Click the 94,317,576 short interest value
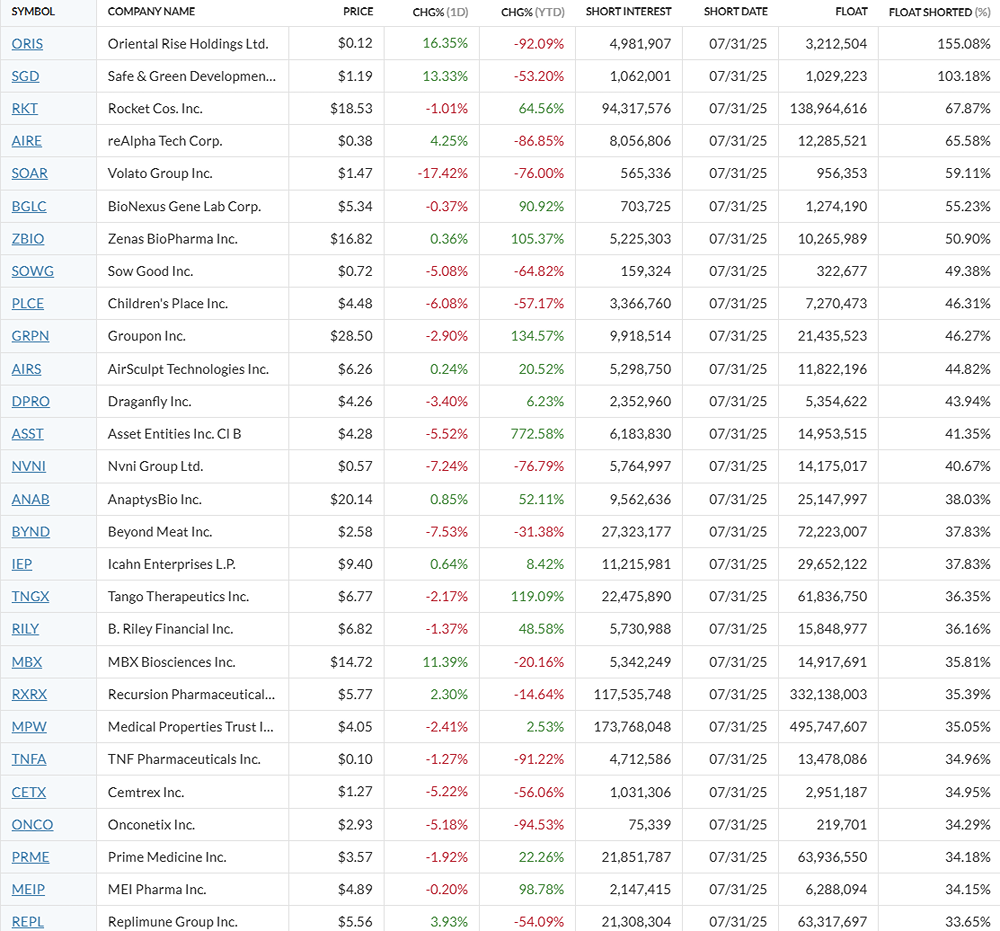1000x931 pixels. 636,109
